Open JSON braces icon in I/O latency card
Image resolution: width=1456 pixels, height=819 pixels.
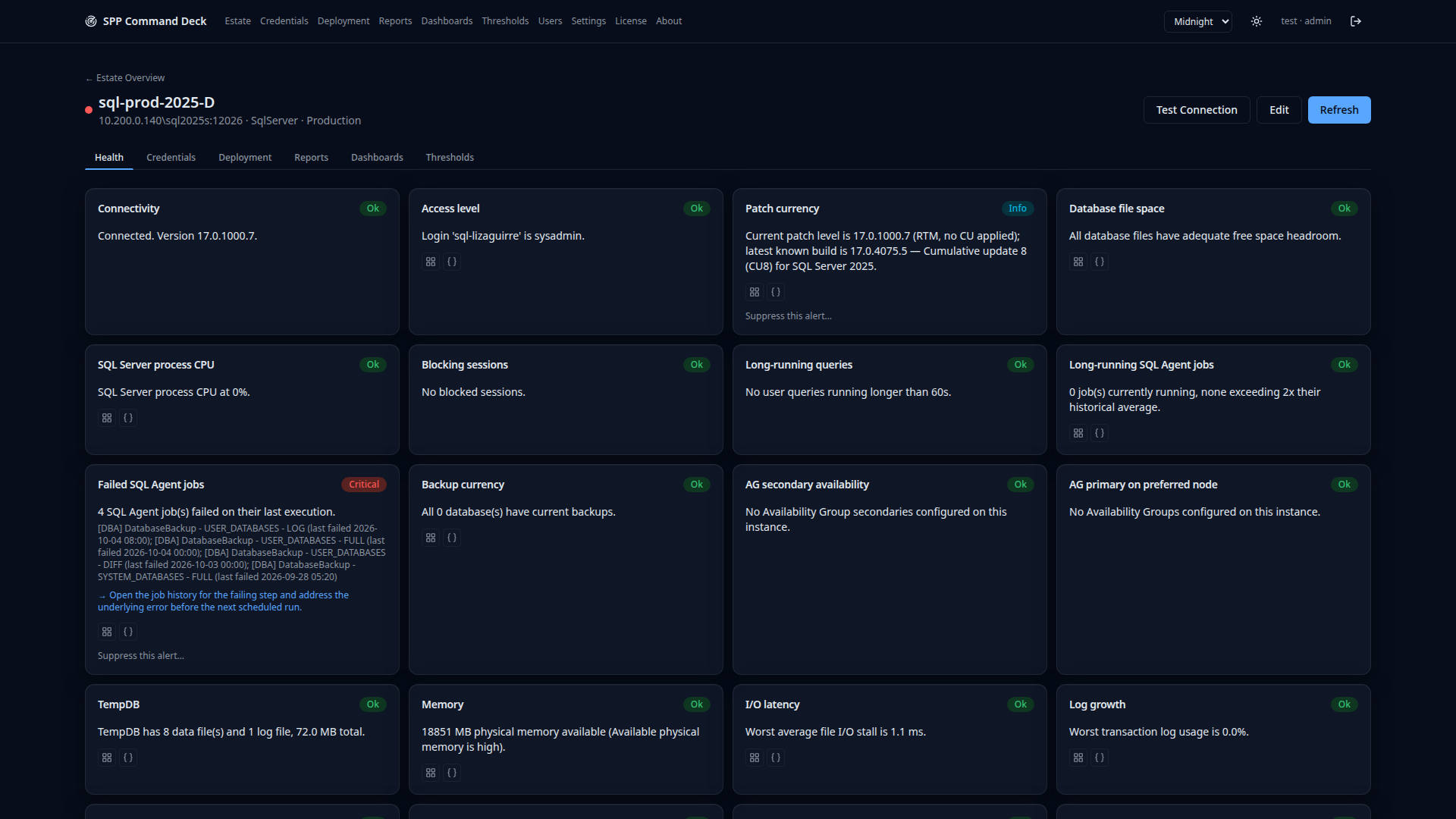tap(776, 758)
